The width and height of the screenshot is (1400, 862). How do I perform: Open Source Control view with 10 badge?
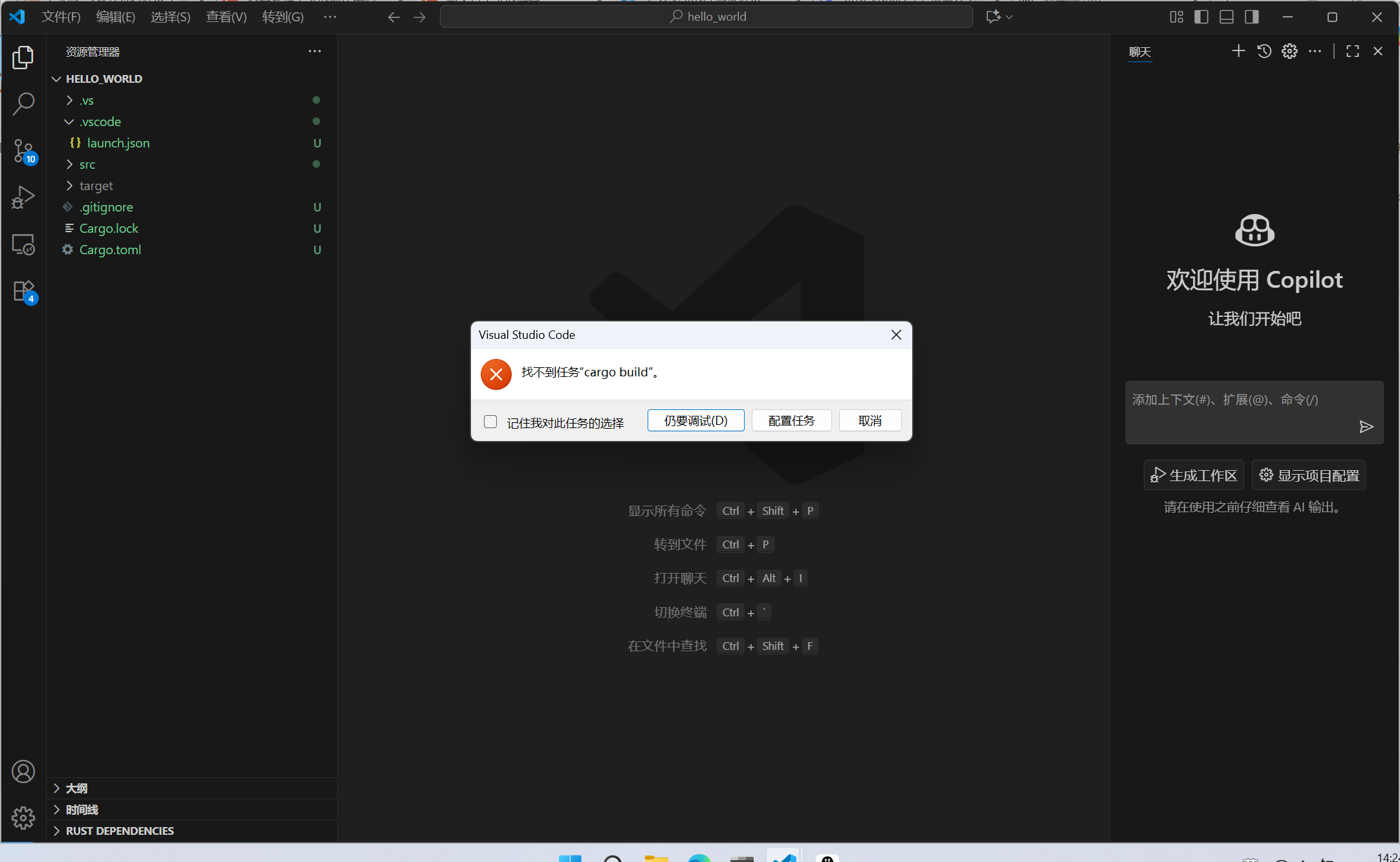point(23,151)
